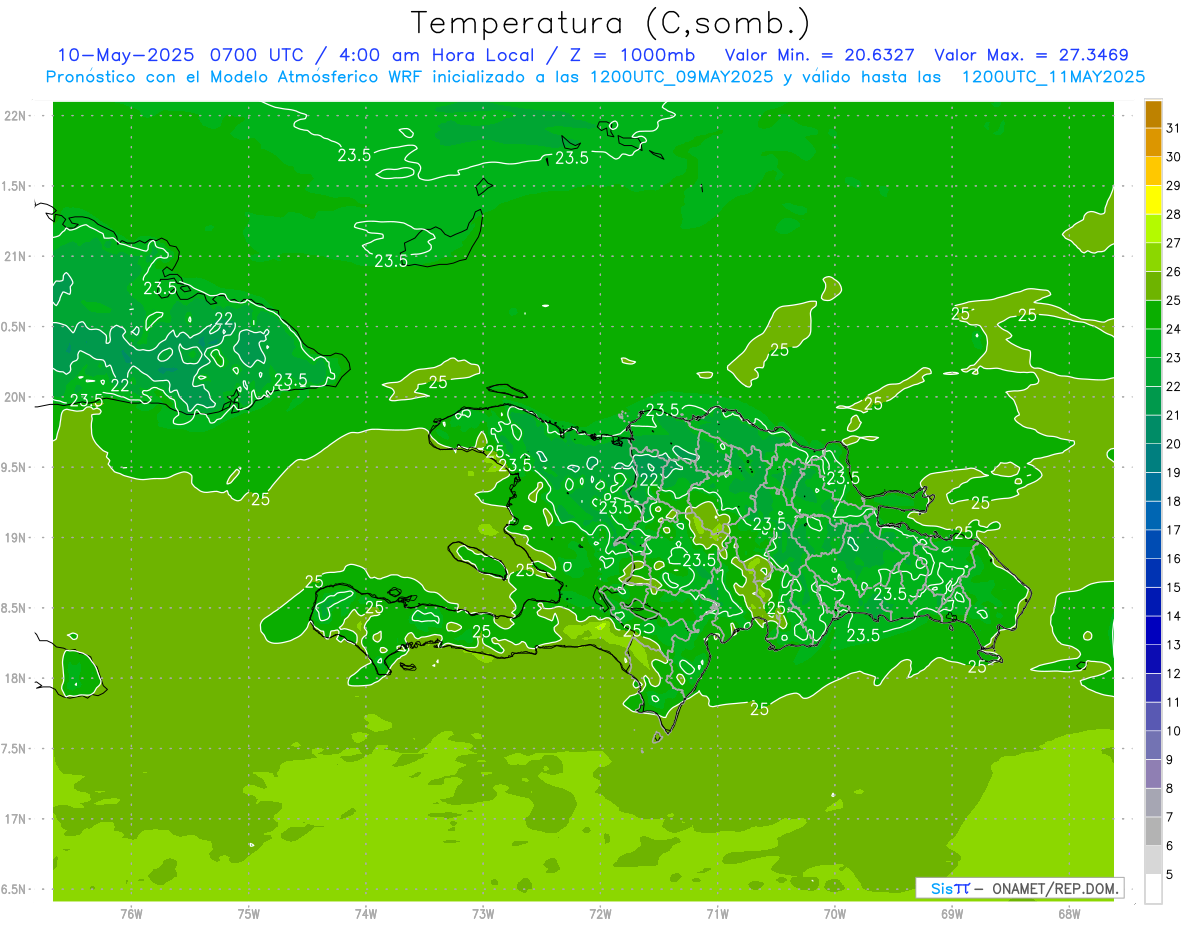Image resolution: width=1200 pixels, height=927 pixels.
Task: Click the latitude label 19N
Action: (x=17, y=537)
